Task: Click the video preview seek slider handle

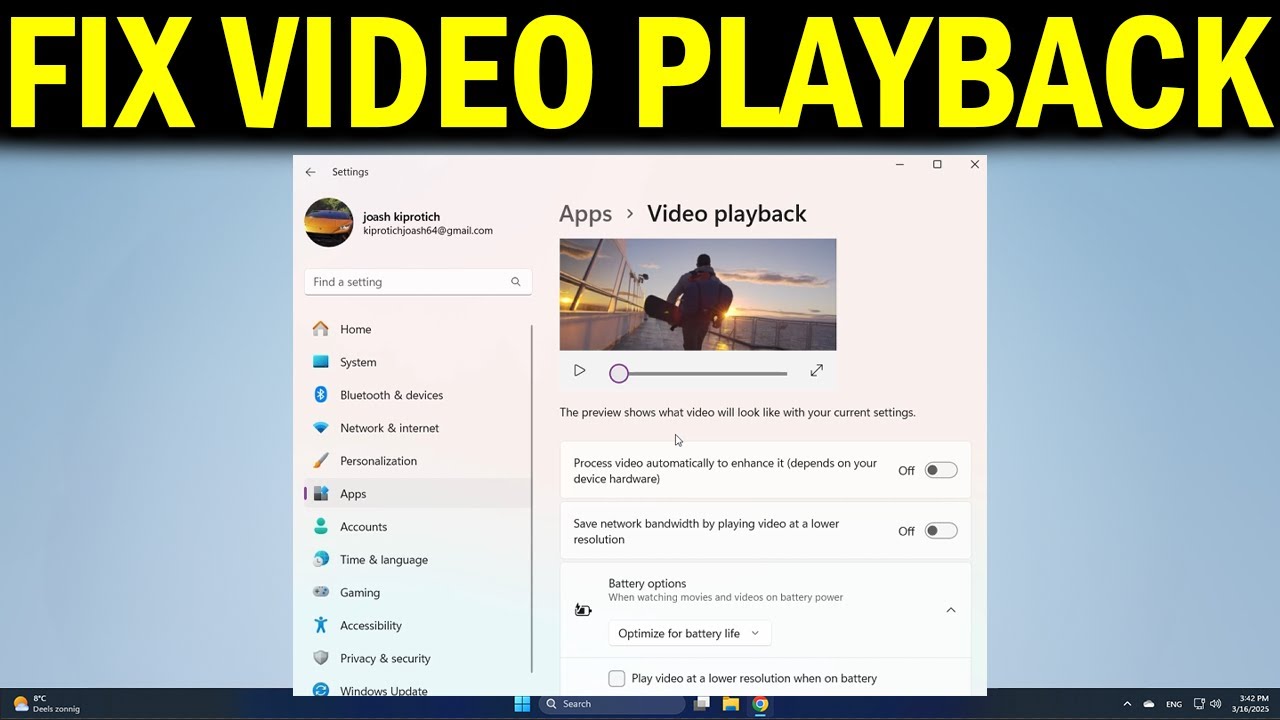Action: click(619, 373)
